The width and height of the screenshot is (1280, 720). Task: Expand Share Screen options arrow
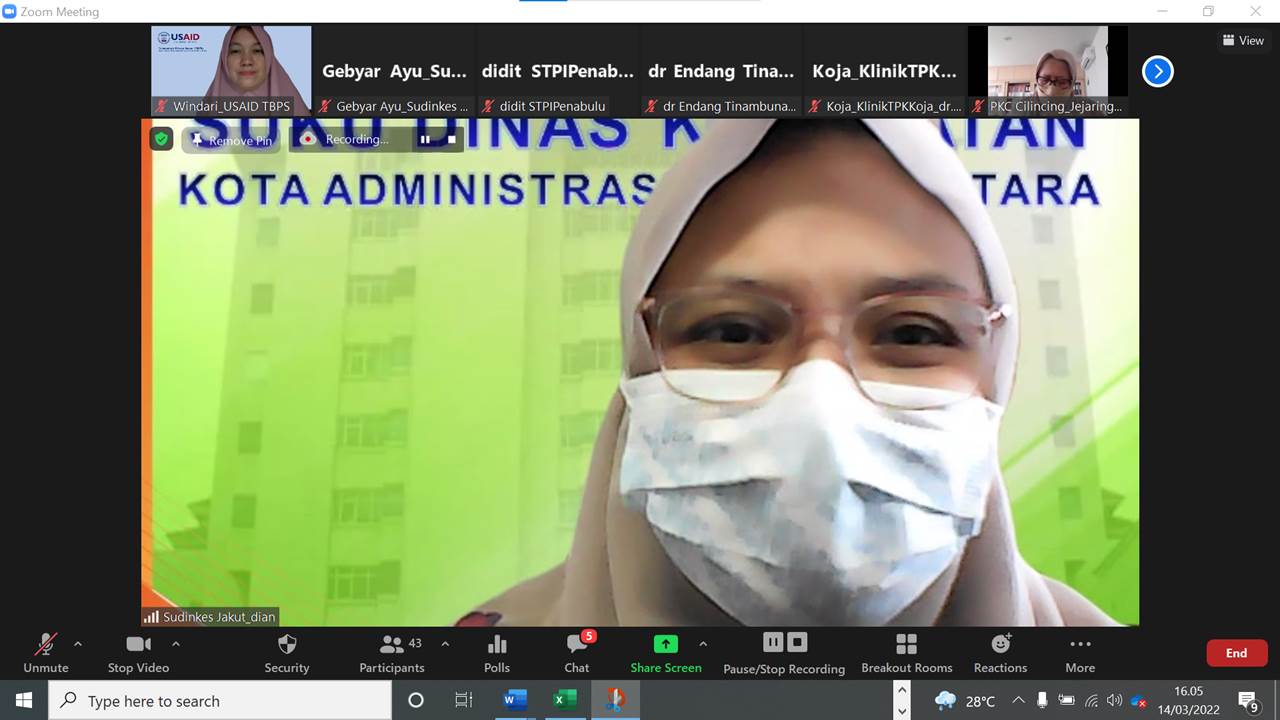coord(703,644)
